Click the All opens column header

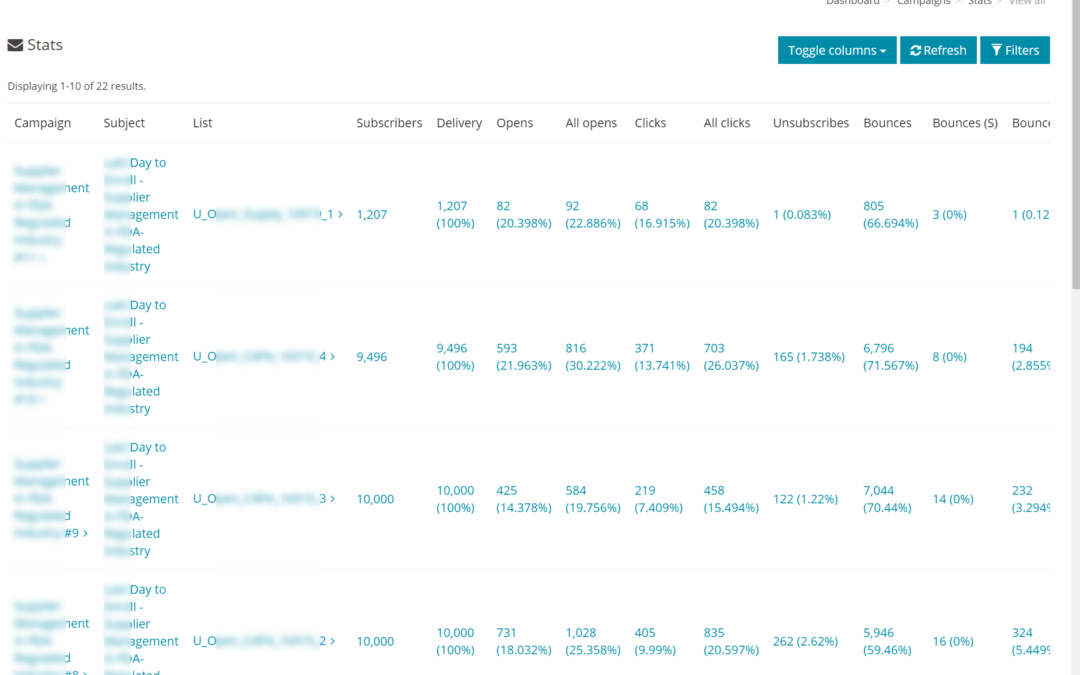(591, 123)
